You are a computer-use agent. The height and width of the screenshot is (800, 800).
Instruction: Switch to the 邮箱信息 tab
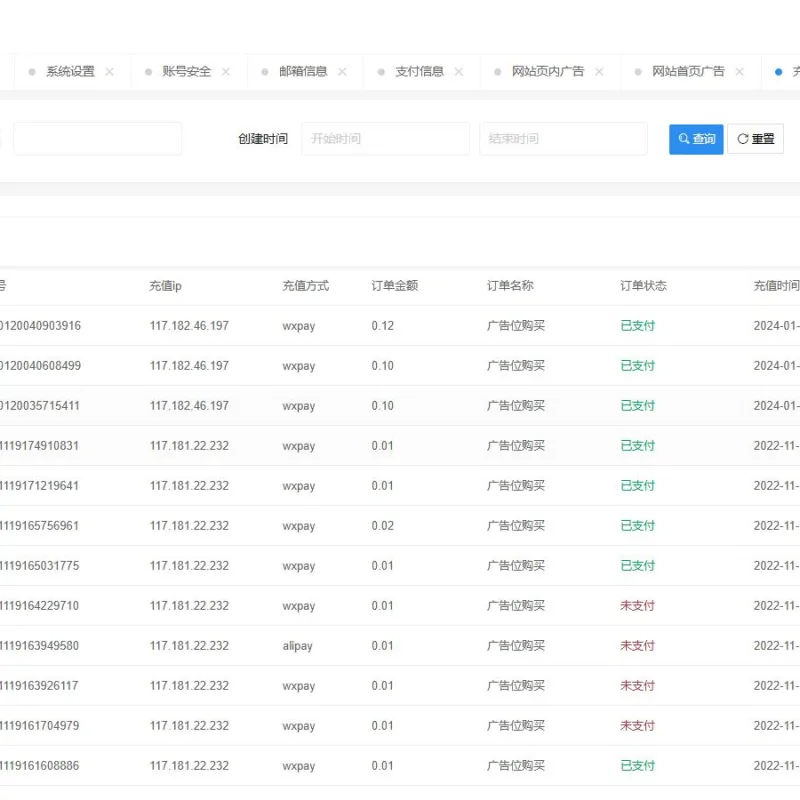coord(303,72)
